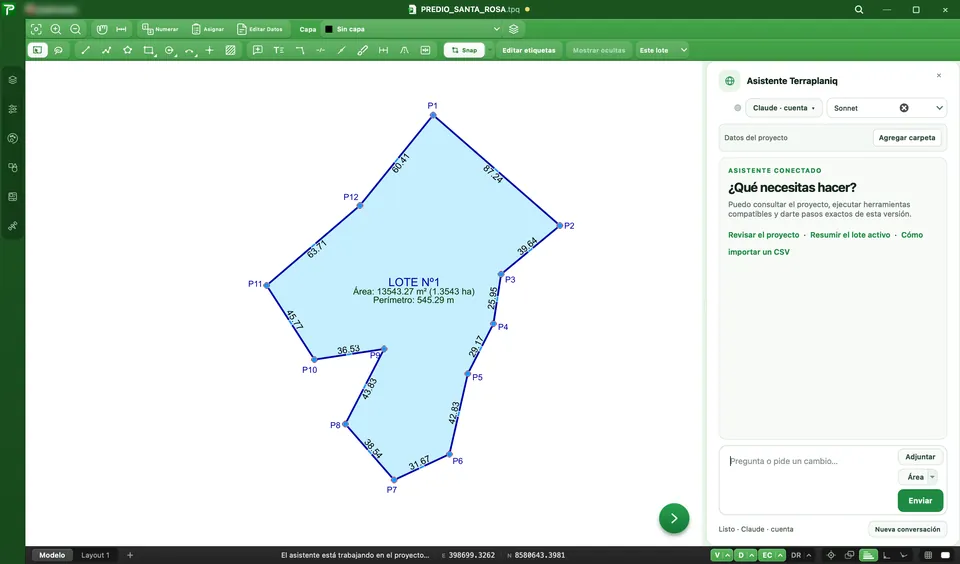
Task: Click the zoom extents icon
Action: point(36,29)
